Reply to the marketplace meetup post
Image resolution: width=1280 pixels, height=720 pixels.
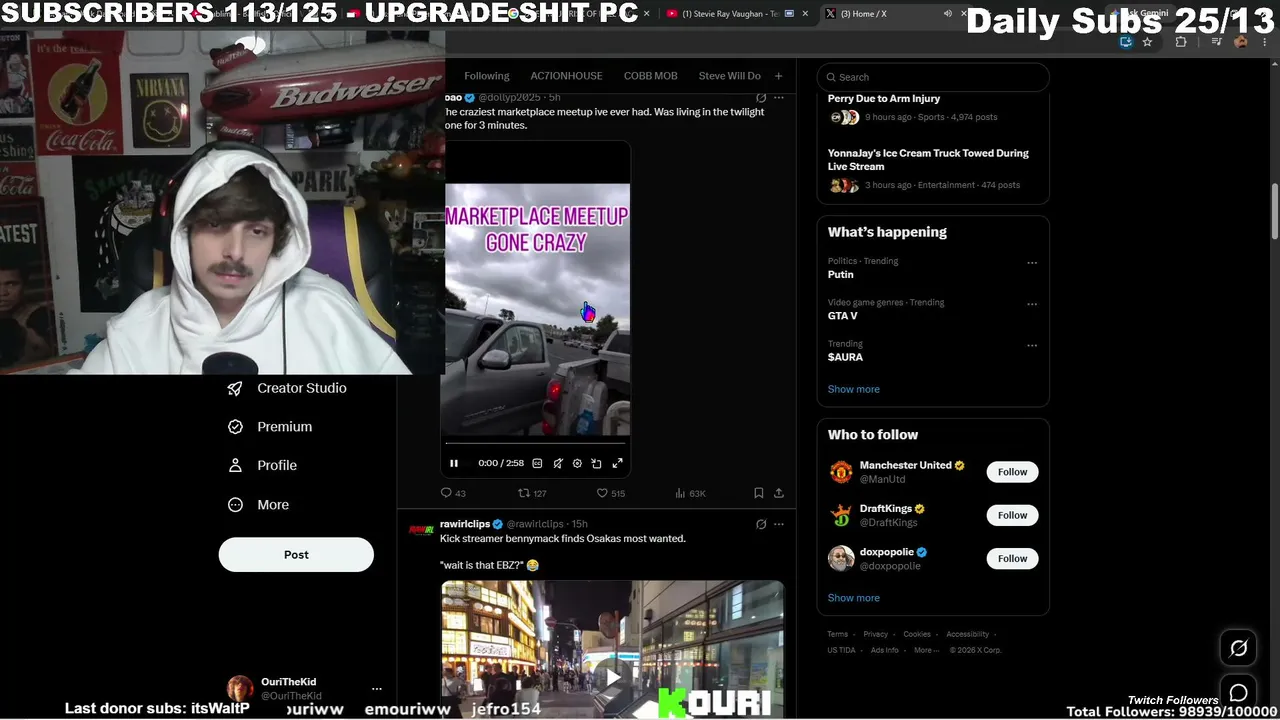point(453,493)
